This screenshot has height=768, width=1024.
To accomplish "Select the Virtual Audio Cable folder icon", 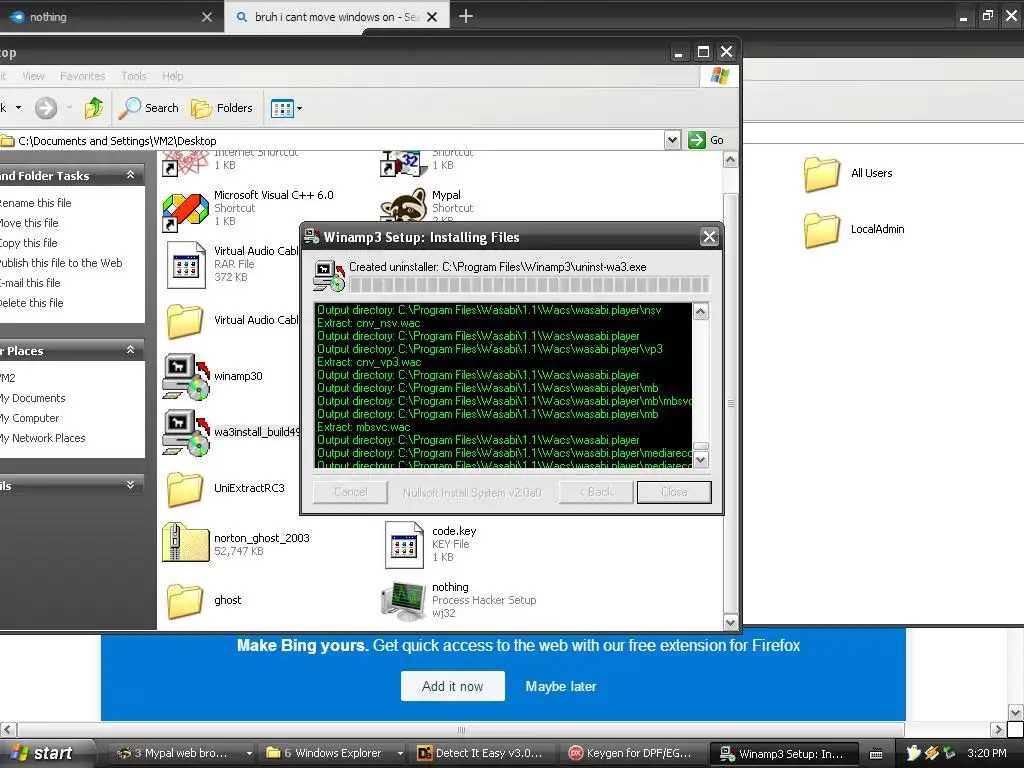I will pos(185,321).
